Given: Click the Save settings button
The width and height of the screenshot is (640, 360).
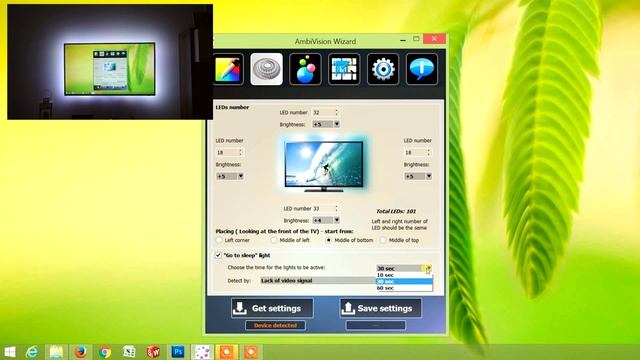Looking at the screenshot, I should [380, 308].
